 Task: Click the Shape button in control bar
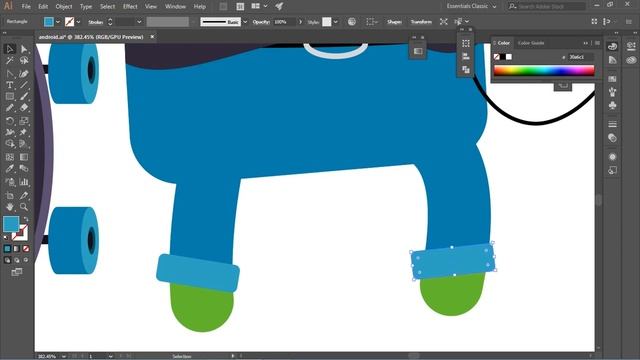(x=394, y=22)
